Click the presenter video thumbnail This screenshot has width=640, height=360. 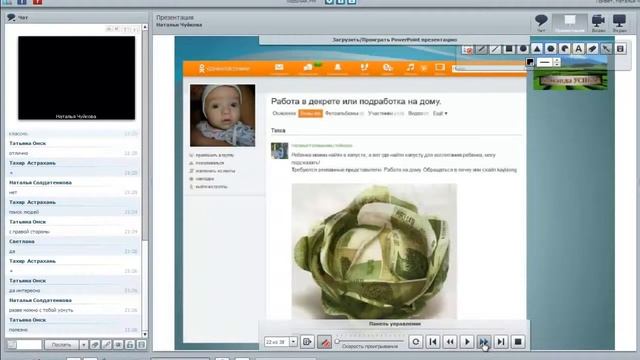coord(76,78)
